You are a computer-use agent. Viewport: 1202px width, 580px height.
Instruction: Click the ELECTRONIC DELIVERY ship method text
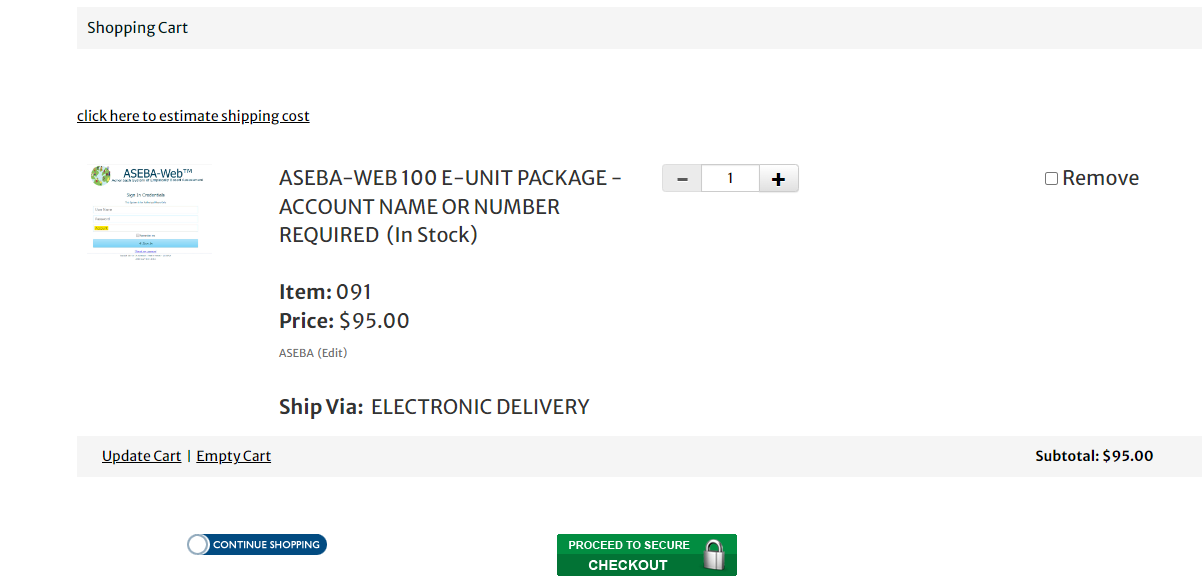[x=479, y=406]
